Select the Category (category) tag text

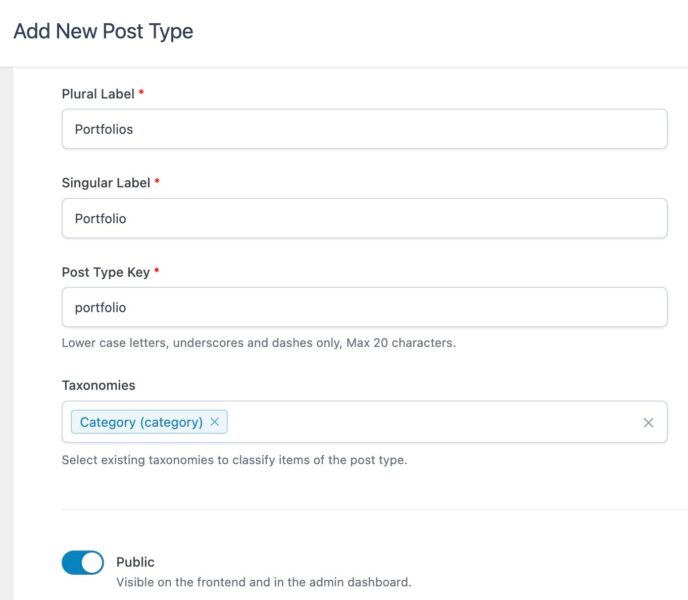click(141, 422)
